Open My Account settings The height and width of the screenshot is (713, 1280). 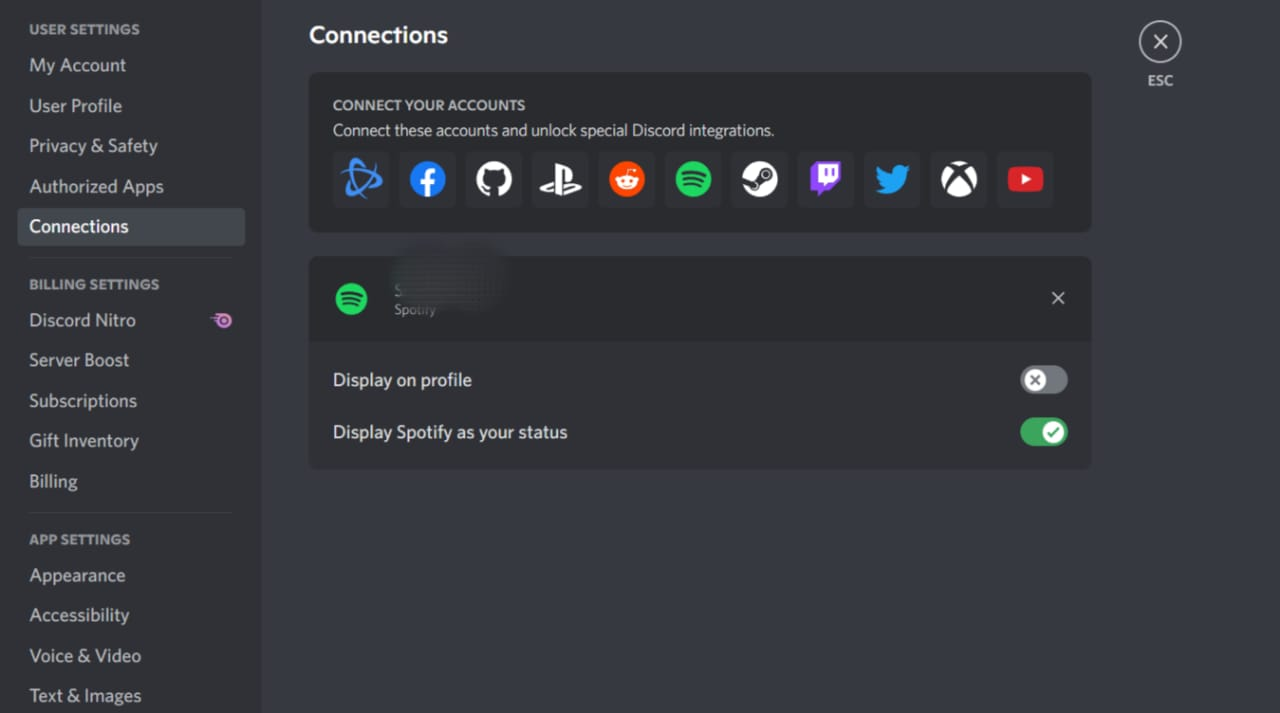tap(131, 65)
